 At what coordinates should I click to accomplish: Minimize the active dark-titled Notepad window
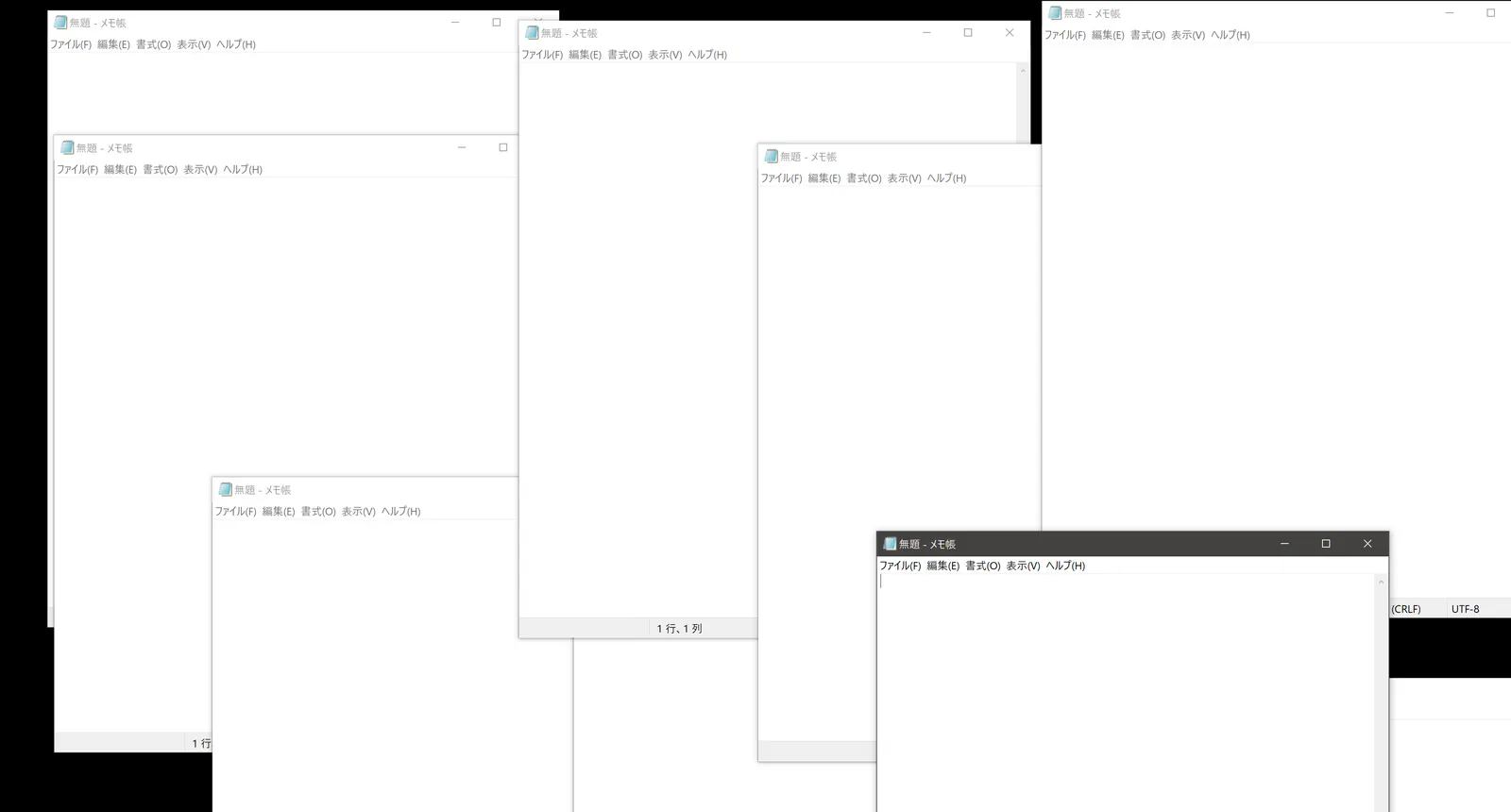point(1284,544)
